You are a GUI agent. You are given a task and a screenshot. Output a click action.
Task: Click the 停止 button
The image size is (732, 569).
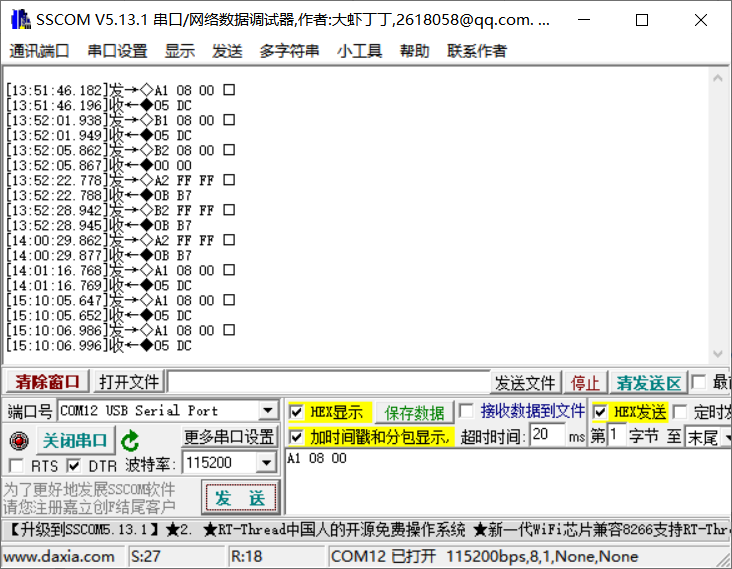coord(585,383)
